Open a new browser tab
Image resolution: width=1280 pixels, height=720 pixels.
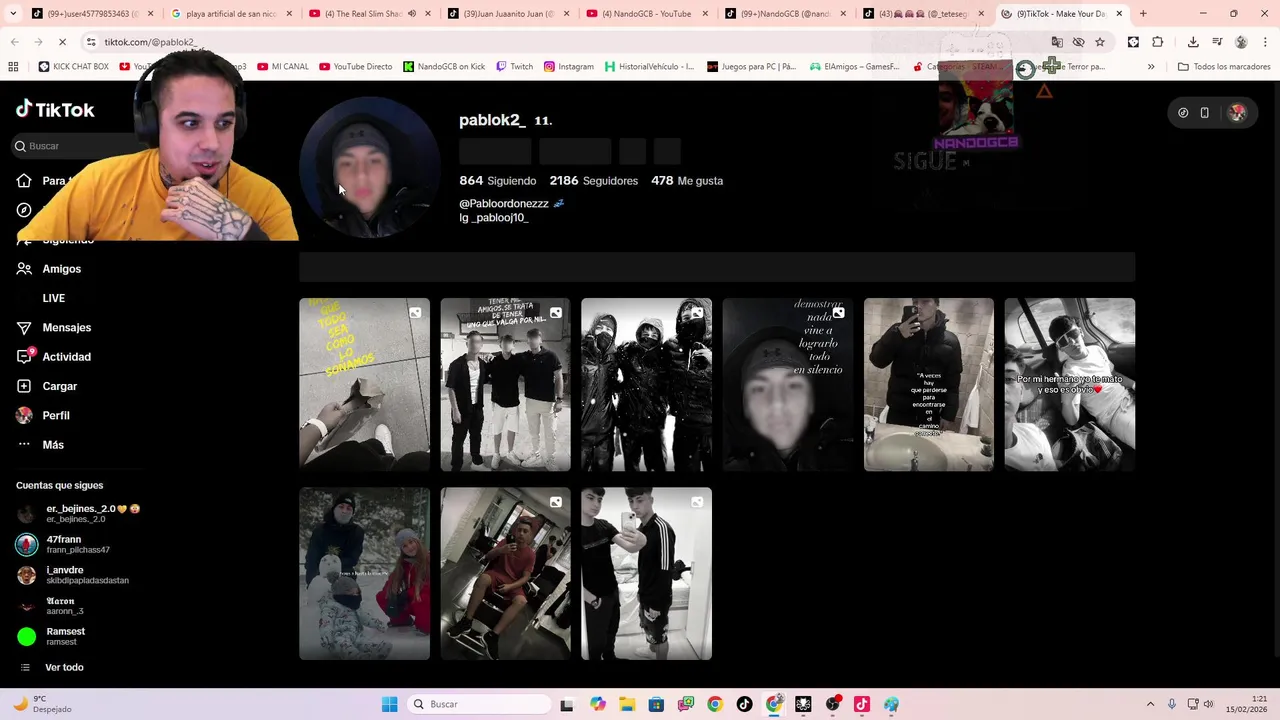click(x=1143, y=14)
